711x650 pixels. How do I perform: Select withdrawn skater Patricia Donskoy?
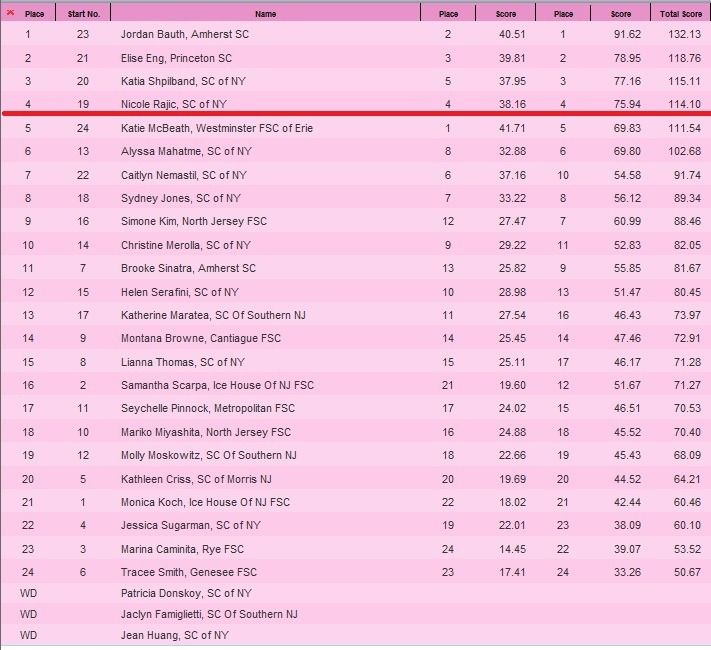click(x=186, y=593)
